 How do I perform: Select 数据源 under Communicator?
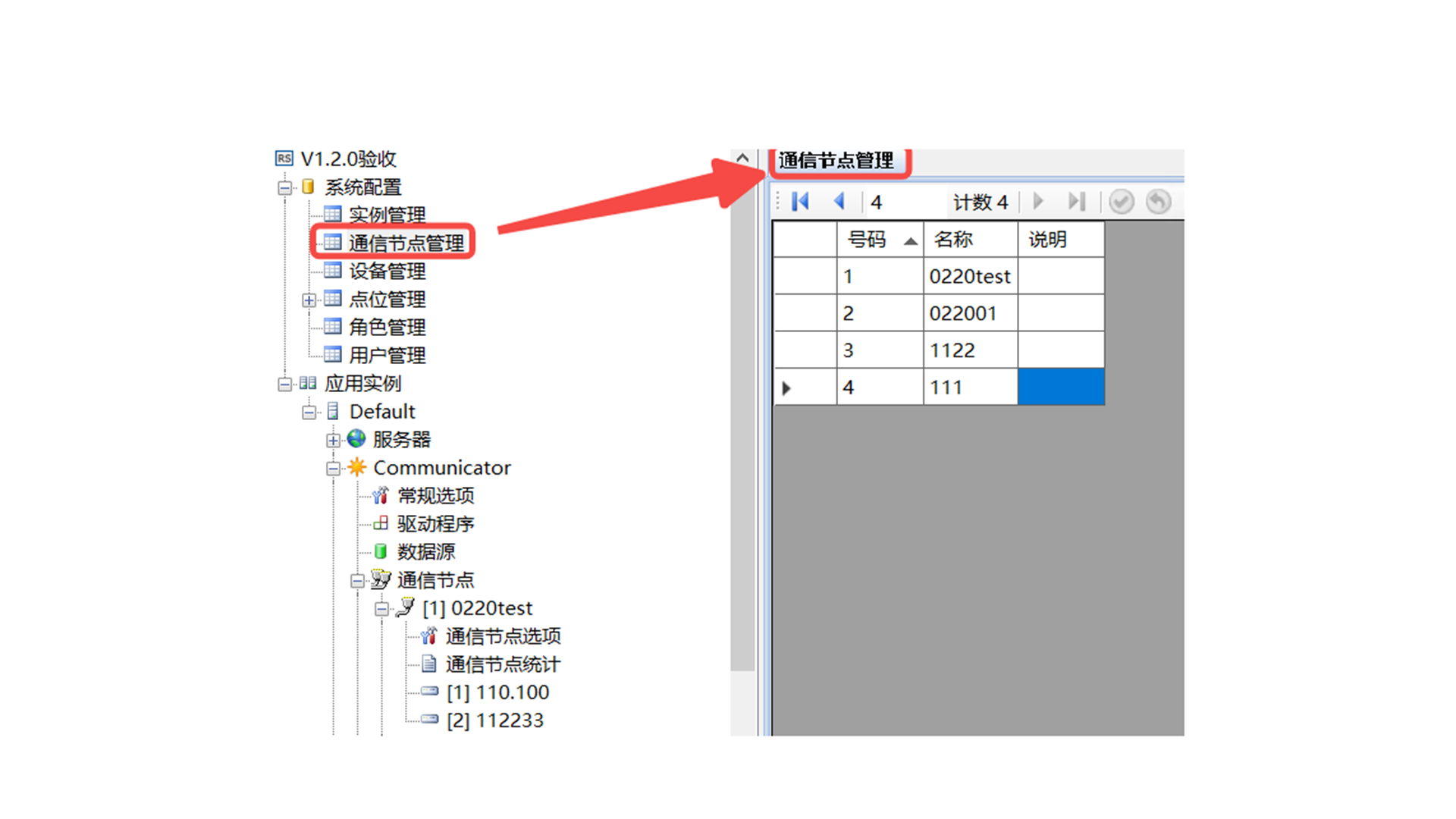(x=426, y=551)
